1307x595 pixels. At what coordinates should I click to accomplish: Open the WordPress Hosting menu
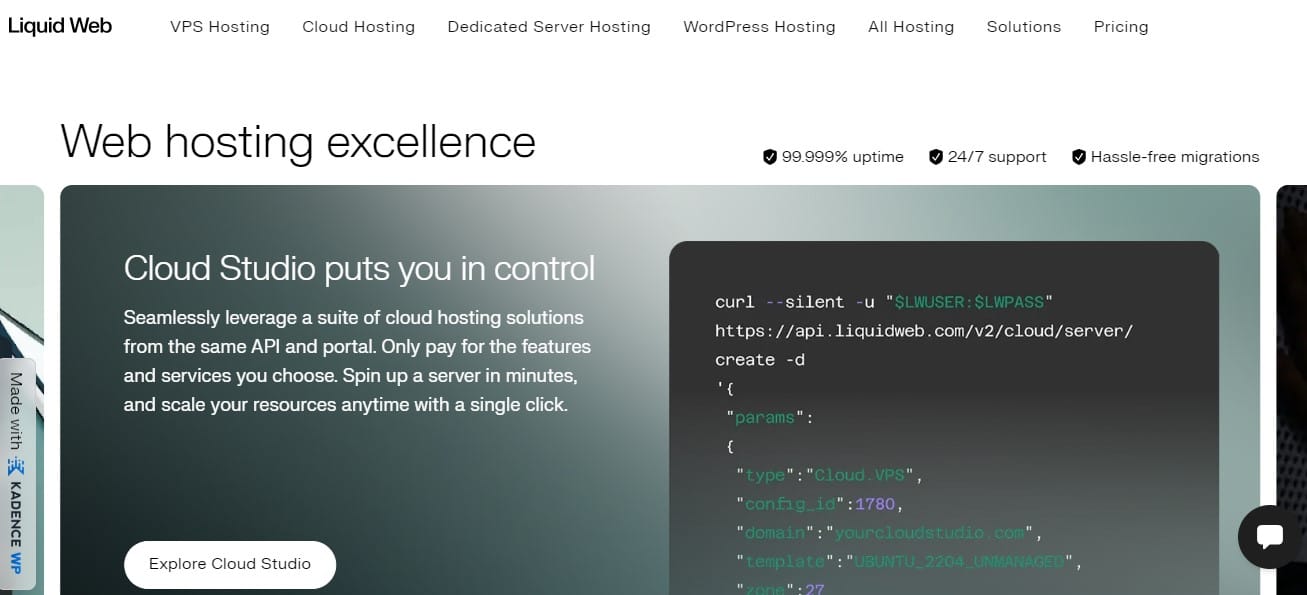(759, 27)
